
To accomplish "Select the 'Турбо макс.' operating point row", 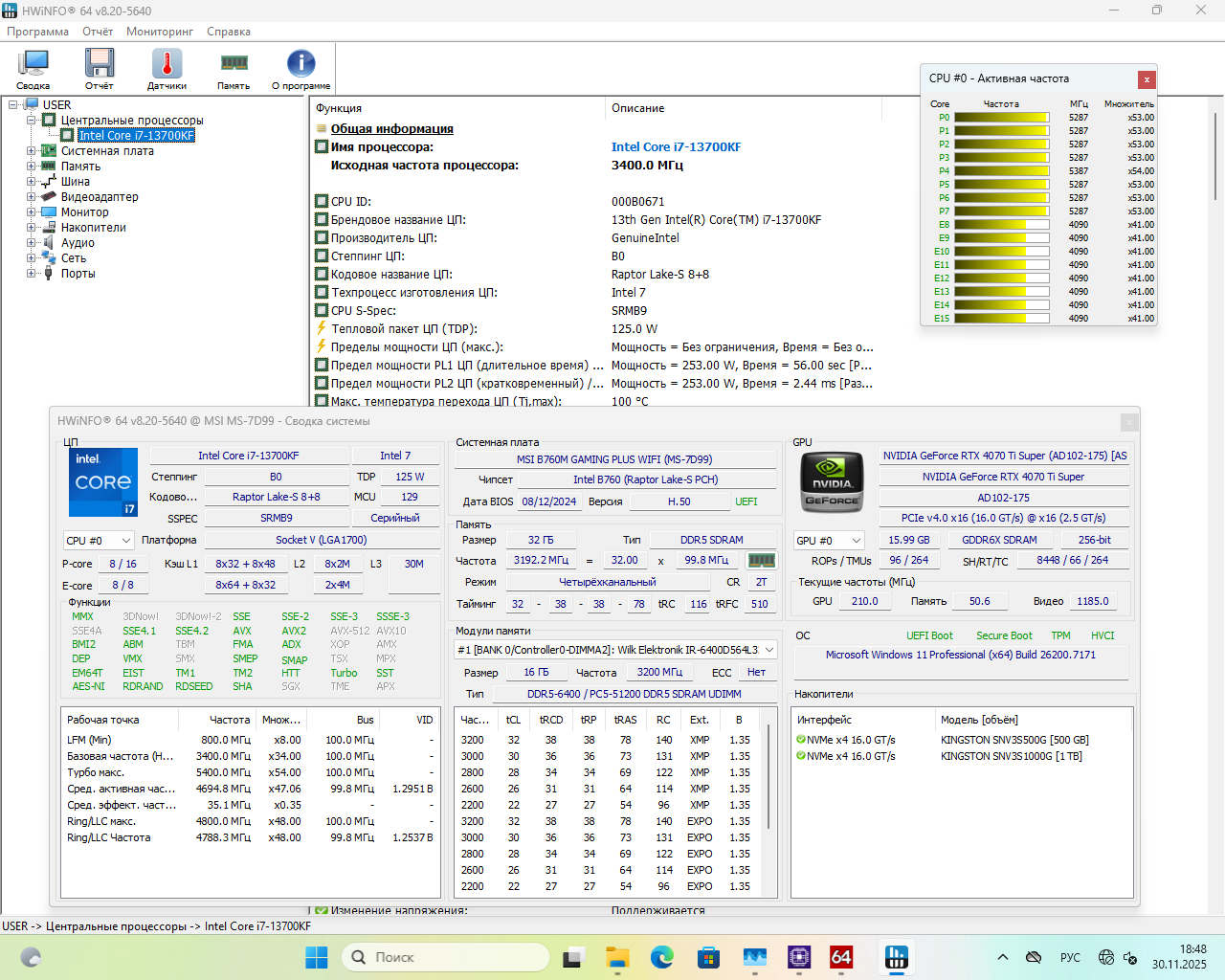I will [249, 772].
